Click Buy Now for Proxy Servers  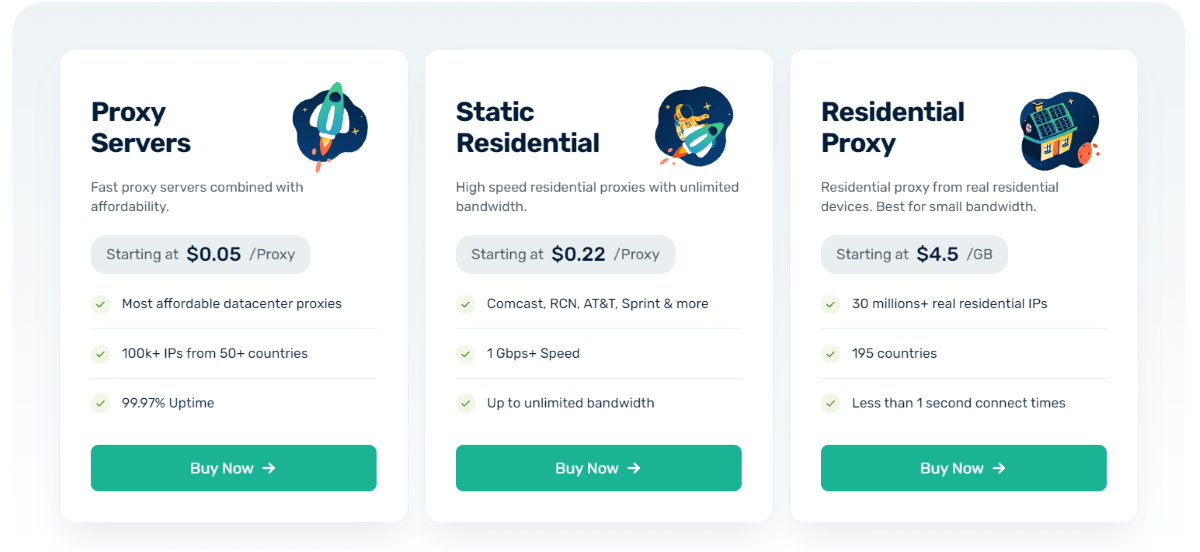point(233,468)
